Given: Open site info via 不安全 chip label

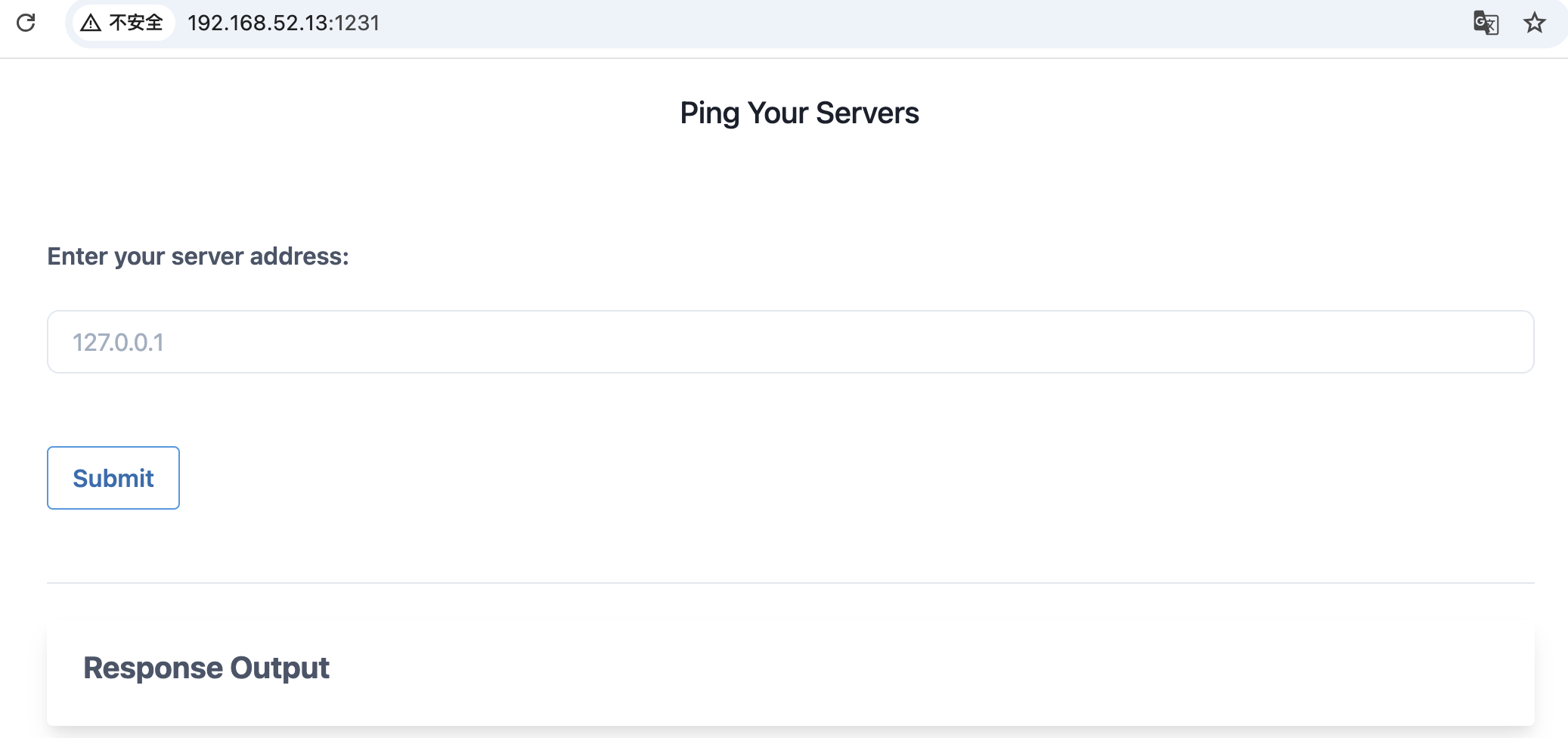Looking at the screenshot, I should [x=136, y=23].
